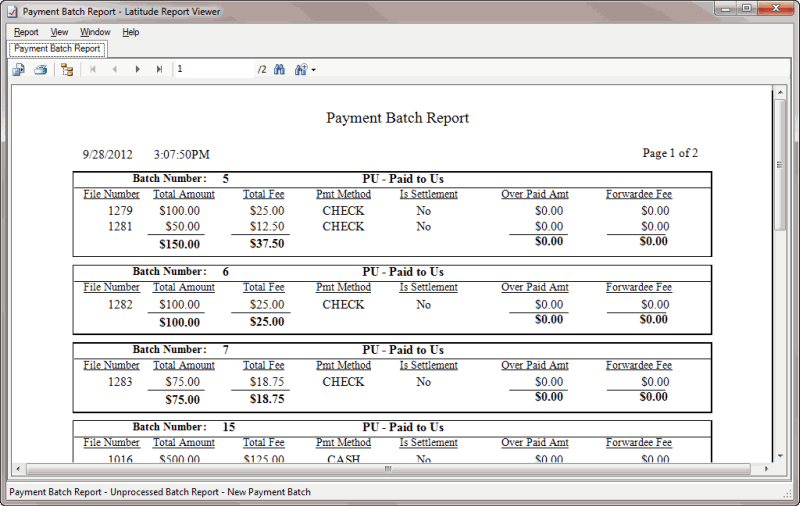Click the page number input field
800x506 pixels.
click(212, 70)
